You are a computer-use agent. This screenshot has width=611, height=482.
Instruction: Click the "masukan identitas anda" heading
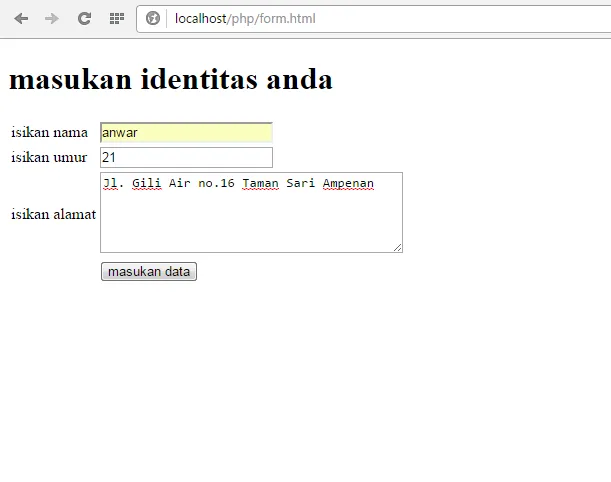(171, 79)
